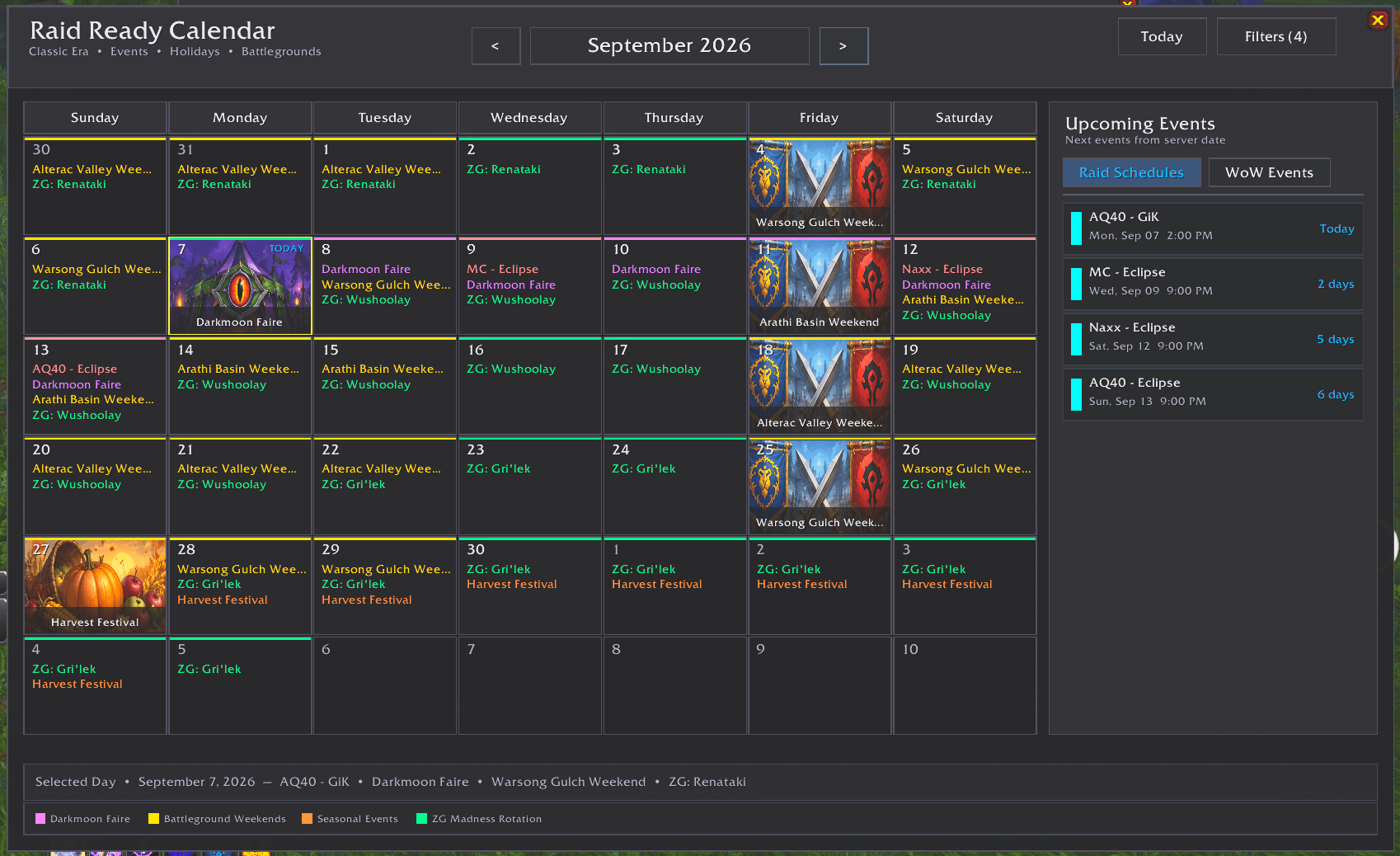This screenshot has width=1400, height=856.
Task: Open the Filters (4) menu
Action: tap(1276, 36)
